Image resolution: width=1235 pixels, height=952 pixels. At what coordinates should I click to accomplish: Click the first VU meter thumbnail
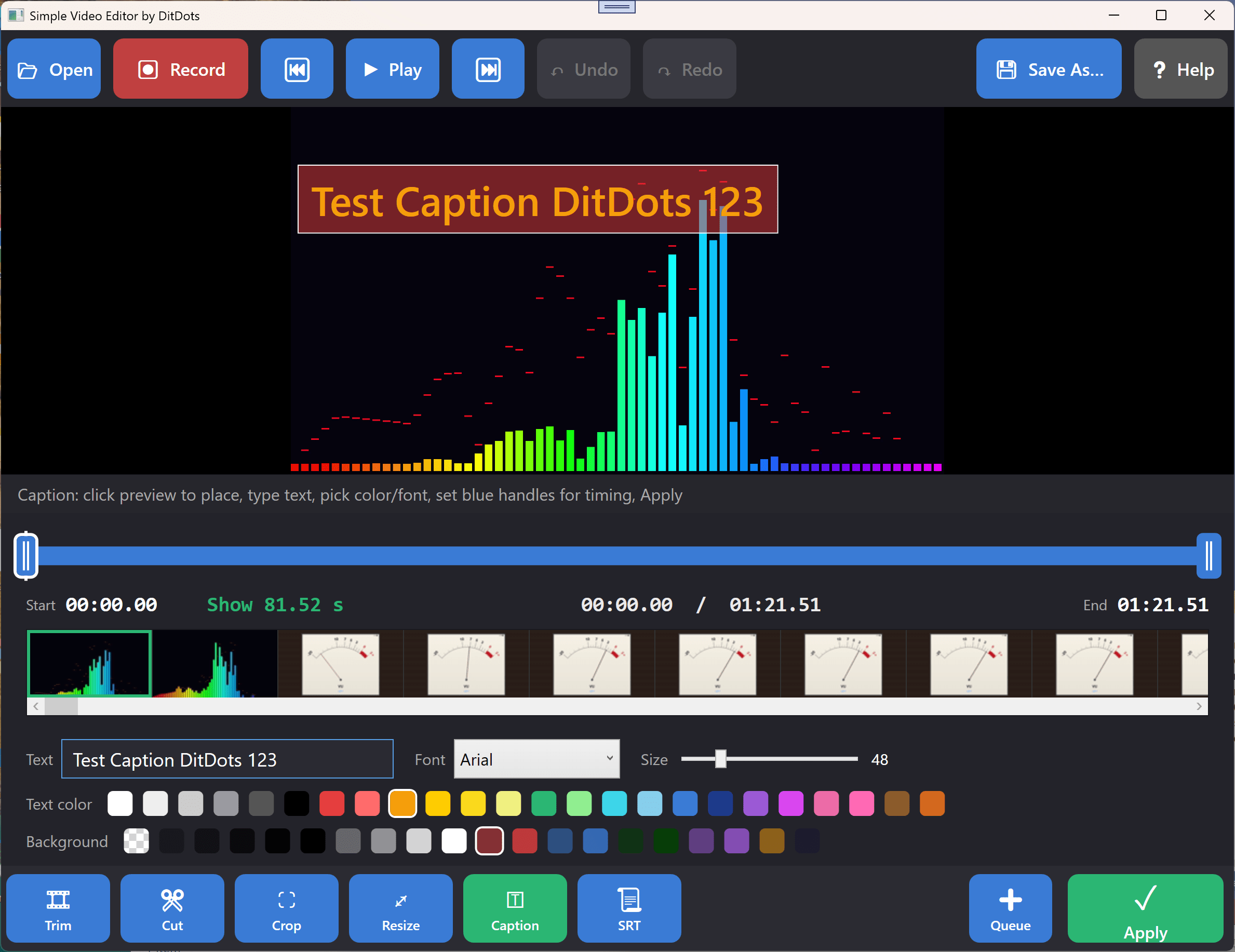(340, 664)
